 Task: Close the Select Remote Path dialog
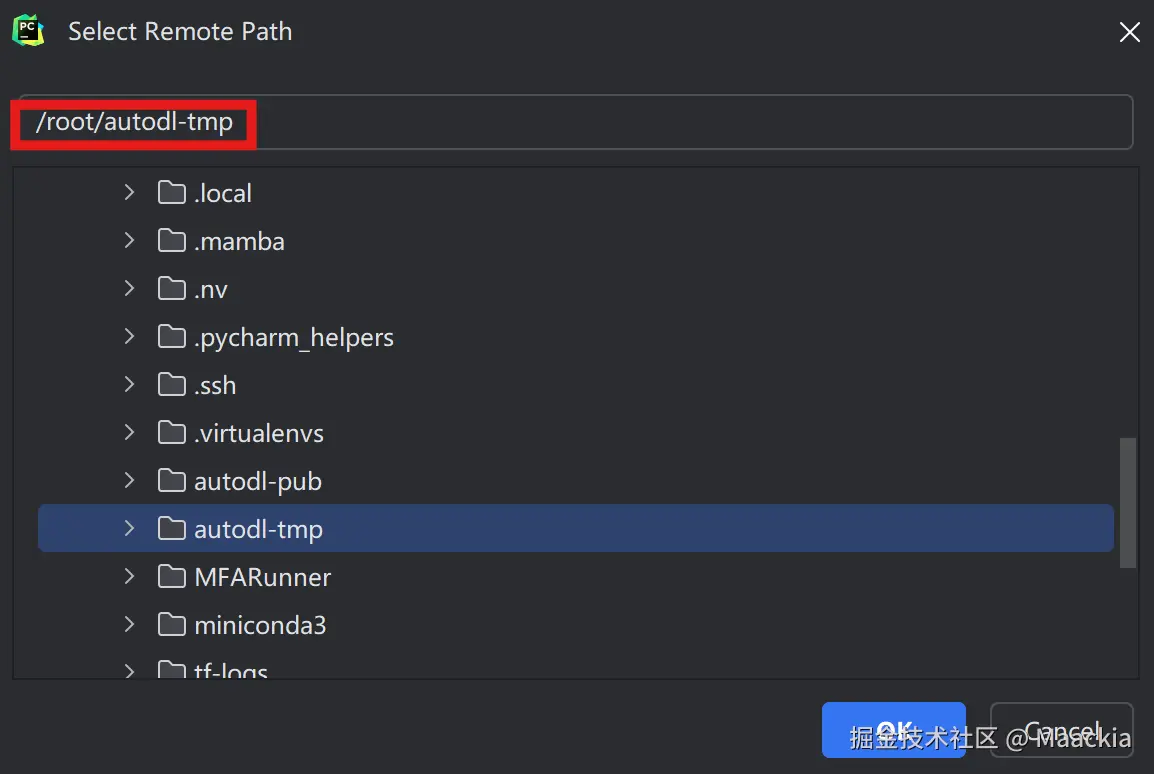[x=1129, y=32]
